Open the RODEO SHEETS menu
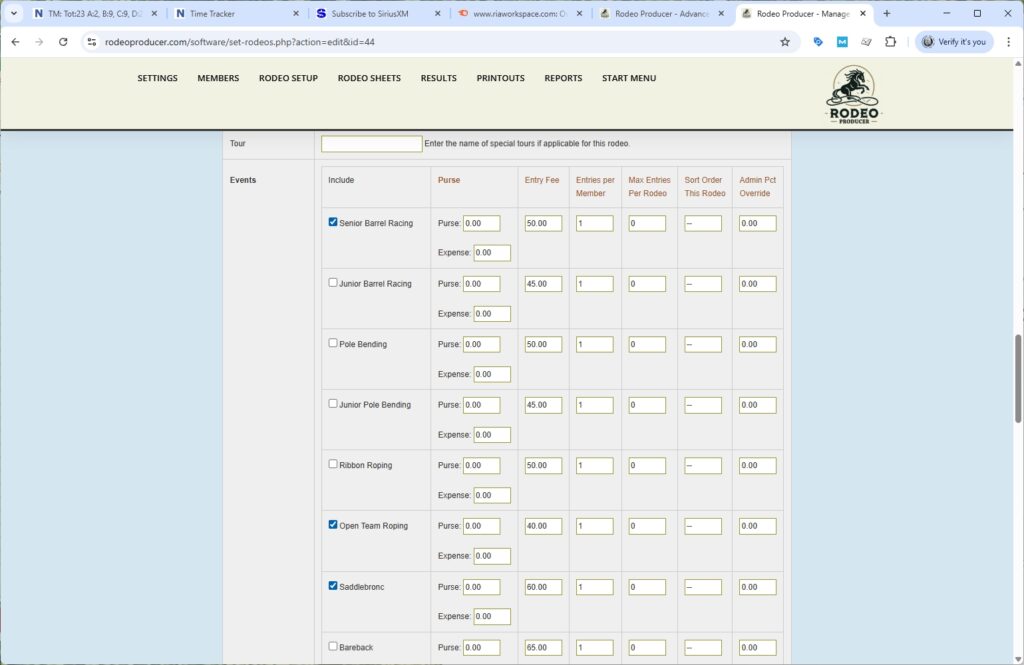This screenshot has height=665, width=1024. coord(368,78)
